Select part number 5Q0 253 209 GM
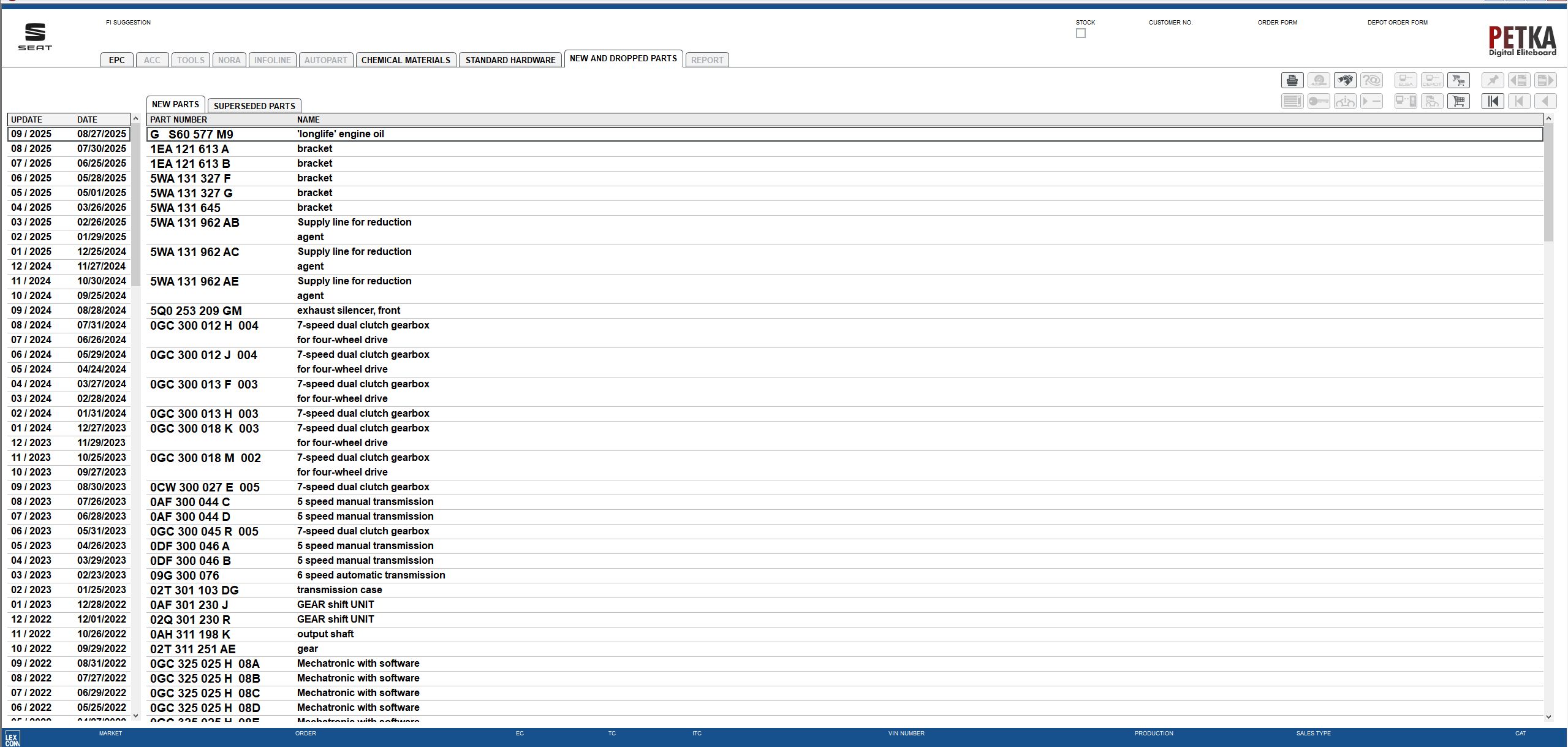The width and height of the screenshot is (1568, 747). [x=195, y=310]
